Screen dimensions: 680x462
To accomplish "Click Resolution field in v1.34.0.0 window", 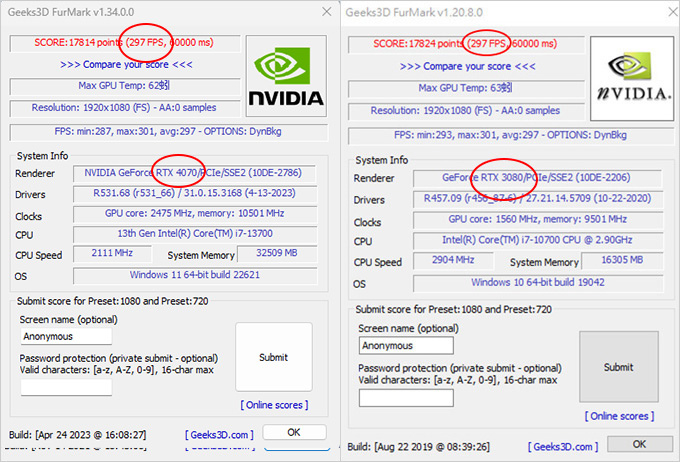I will pos(124,108).
